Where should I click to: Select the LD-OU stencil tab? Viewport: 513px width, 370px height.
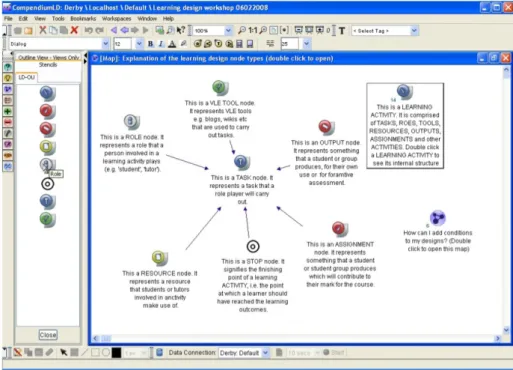[27, 77]
